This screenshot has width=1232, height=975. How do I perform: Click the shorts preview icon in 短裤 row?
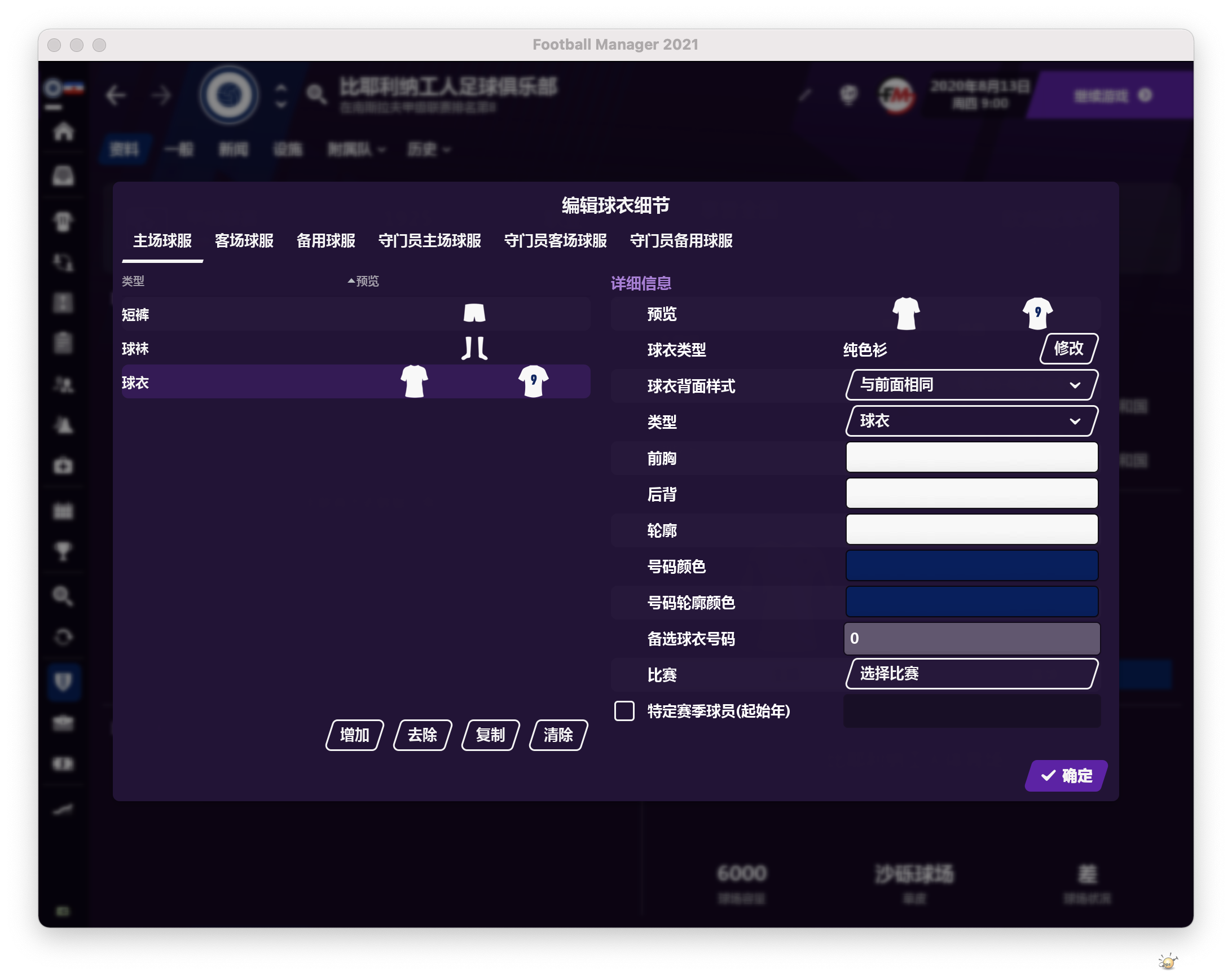pyautogui.click(x=474, y=313)
